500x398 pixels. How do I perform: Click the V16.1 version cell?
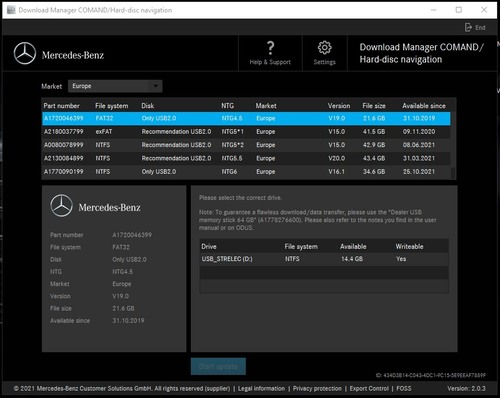pos(337,172)
